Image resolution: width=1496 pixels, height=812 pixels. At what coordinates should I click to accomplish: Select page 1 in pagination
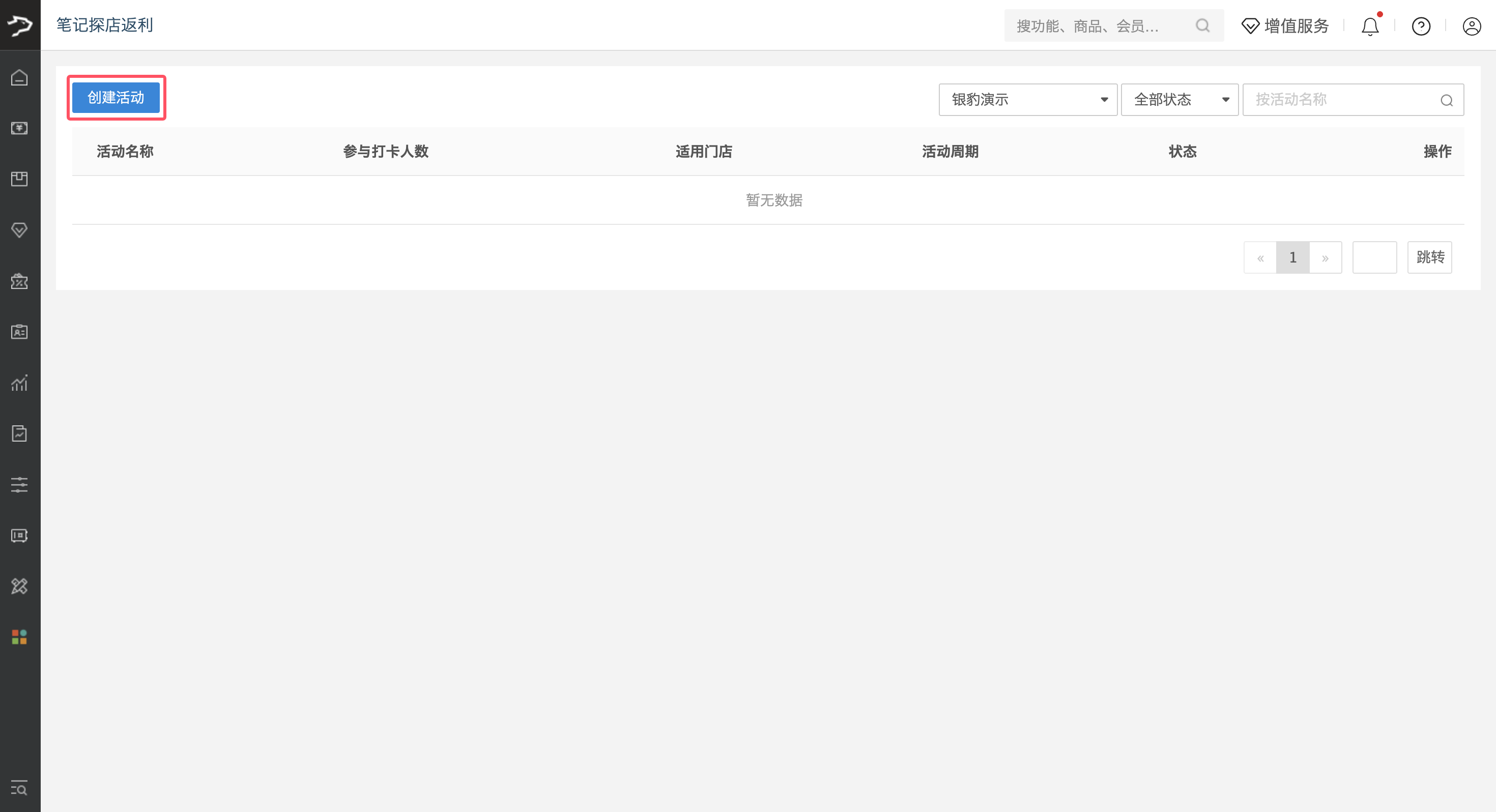pyautogui.click(x=1293, y=257)
